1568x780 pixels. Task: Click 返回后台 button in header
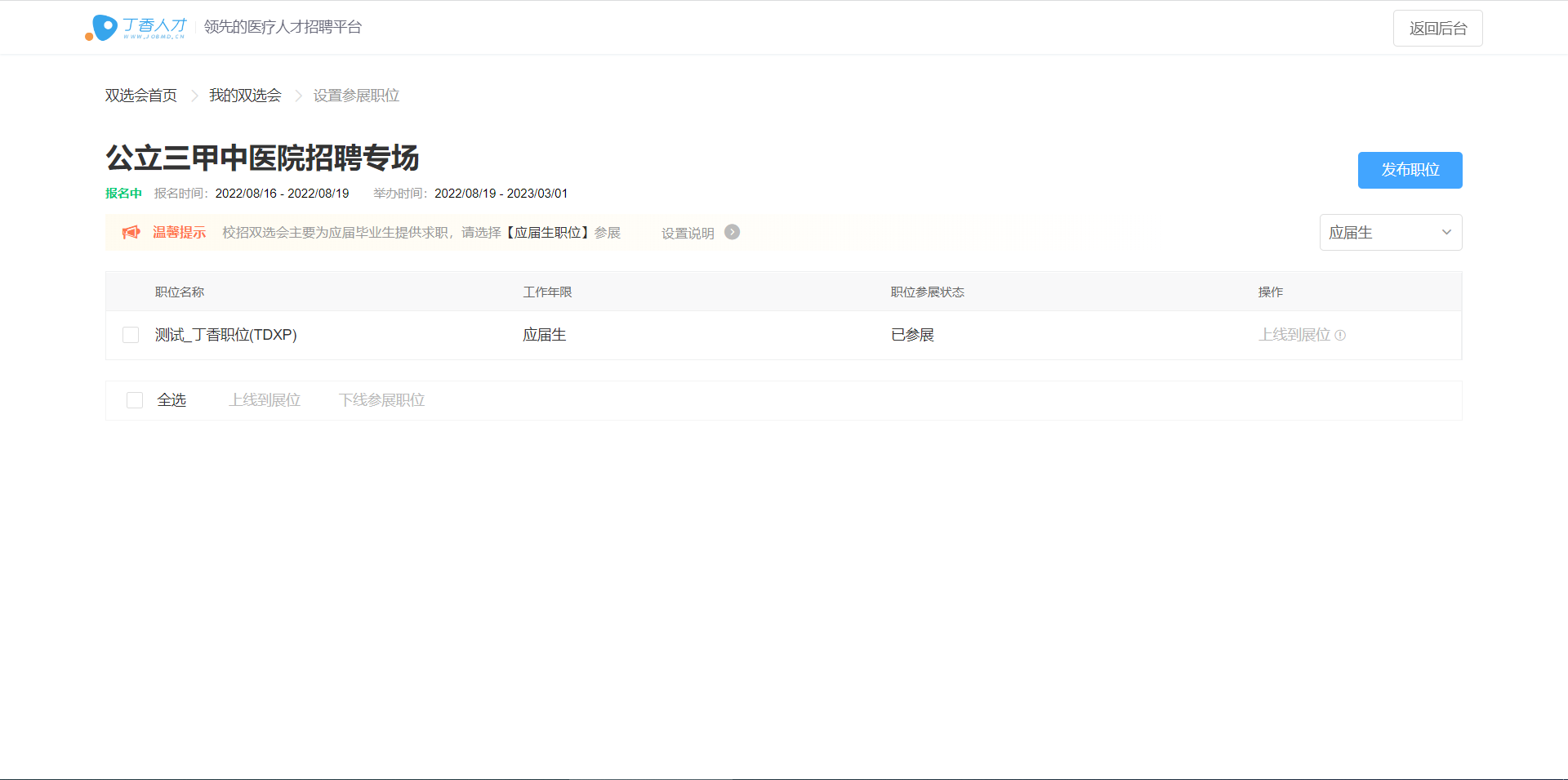click(1437, 29)
